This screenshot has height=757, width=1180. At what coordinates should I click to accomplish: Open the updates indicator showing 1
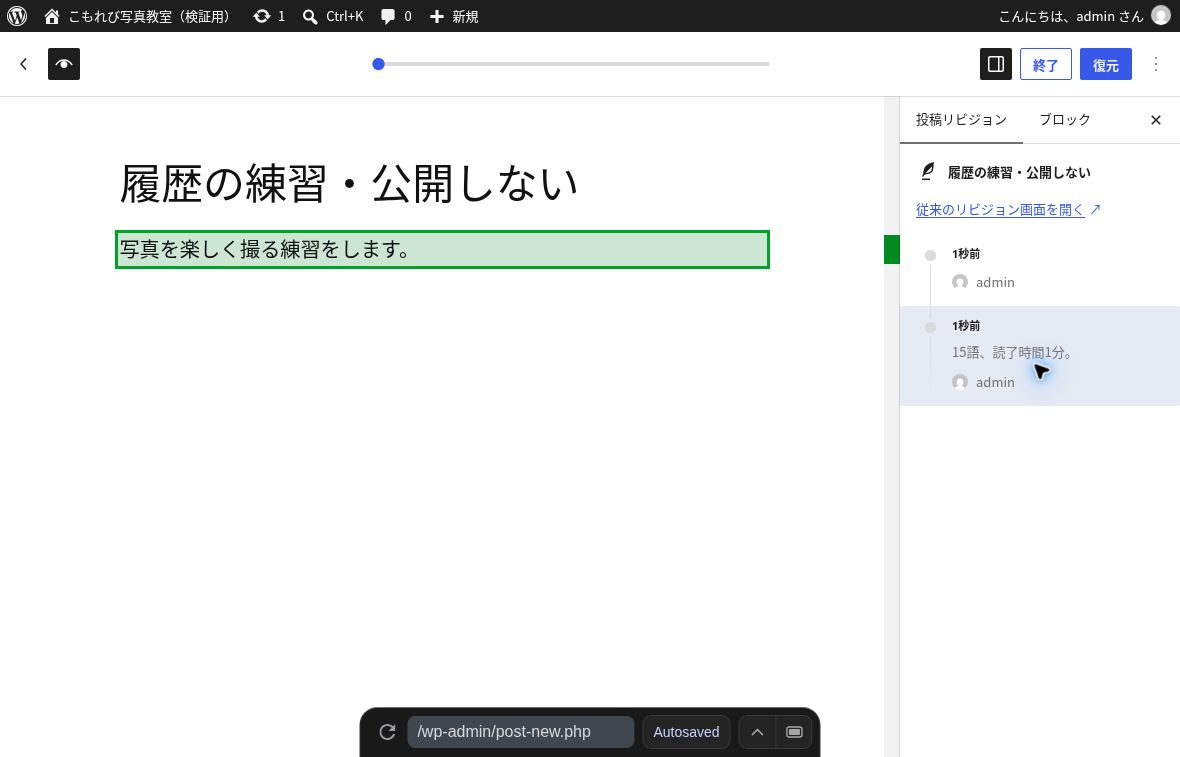[x=269, y=16]
